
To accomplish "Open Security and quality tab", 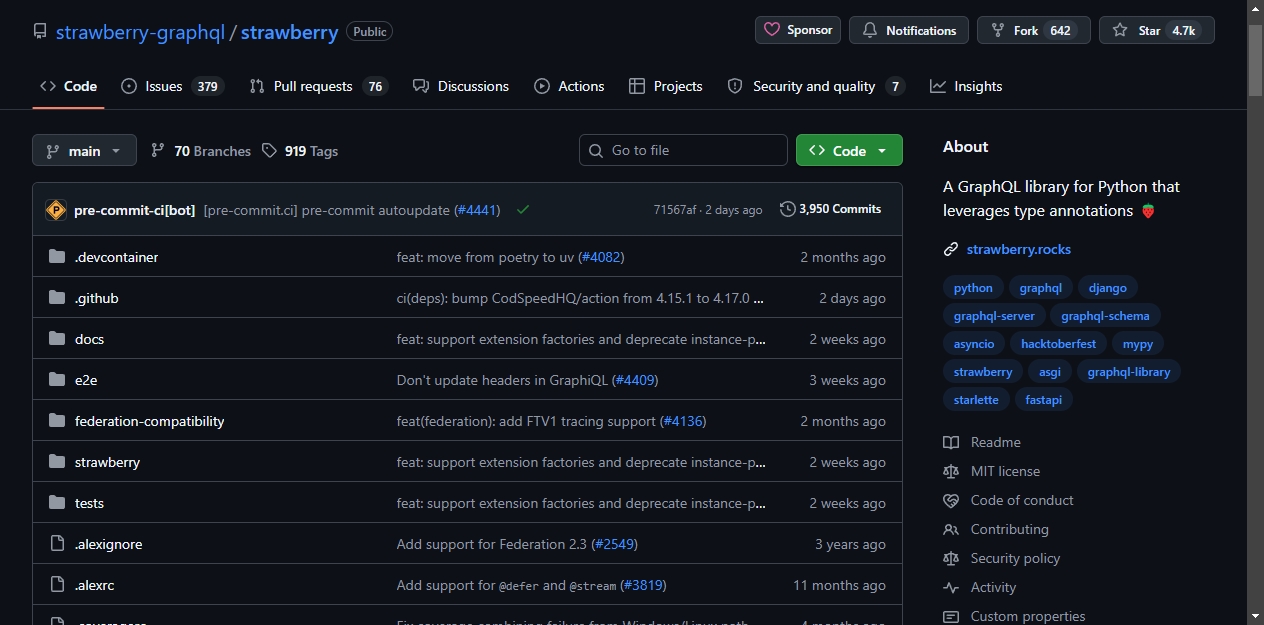I will [816, 86].
